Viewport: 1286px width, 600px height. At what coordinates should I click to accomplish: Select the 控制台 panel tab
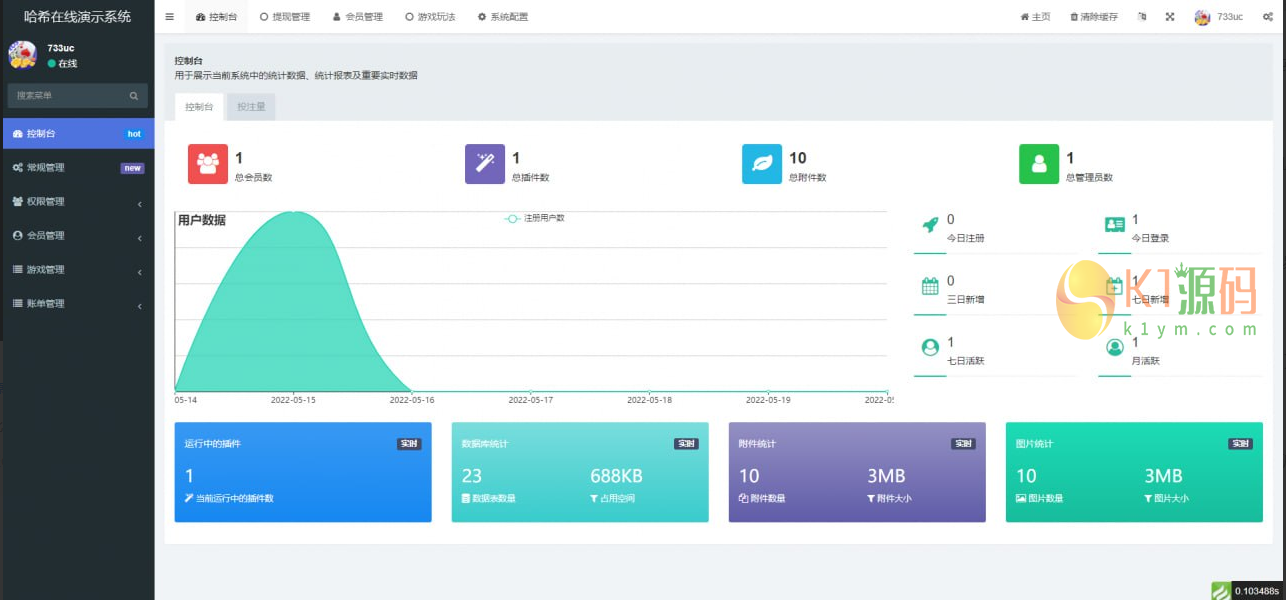click(x=199, y=107)
